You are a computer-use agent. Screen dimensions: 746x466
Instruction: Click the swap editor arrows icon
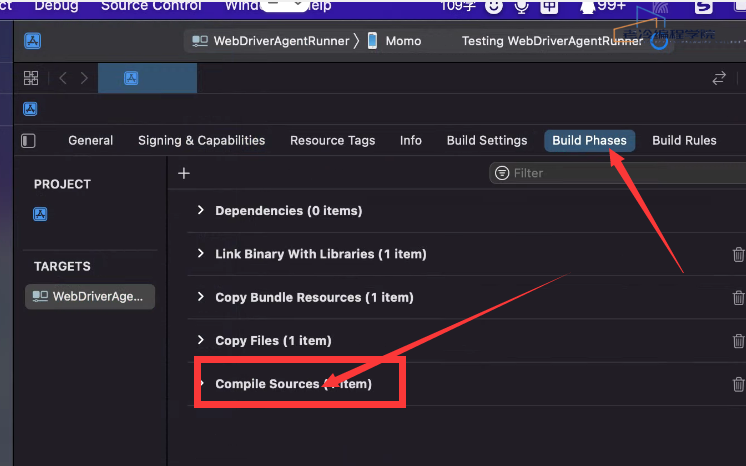[719, 78]
